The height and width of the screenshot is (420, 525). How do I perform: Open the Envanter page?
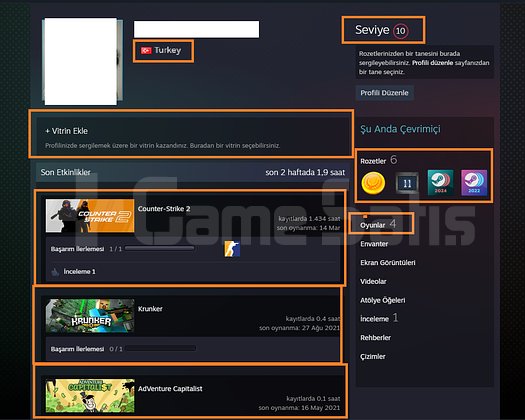(374, 244)
